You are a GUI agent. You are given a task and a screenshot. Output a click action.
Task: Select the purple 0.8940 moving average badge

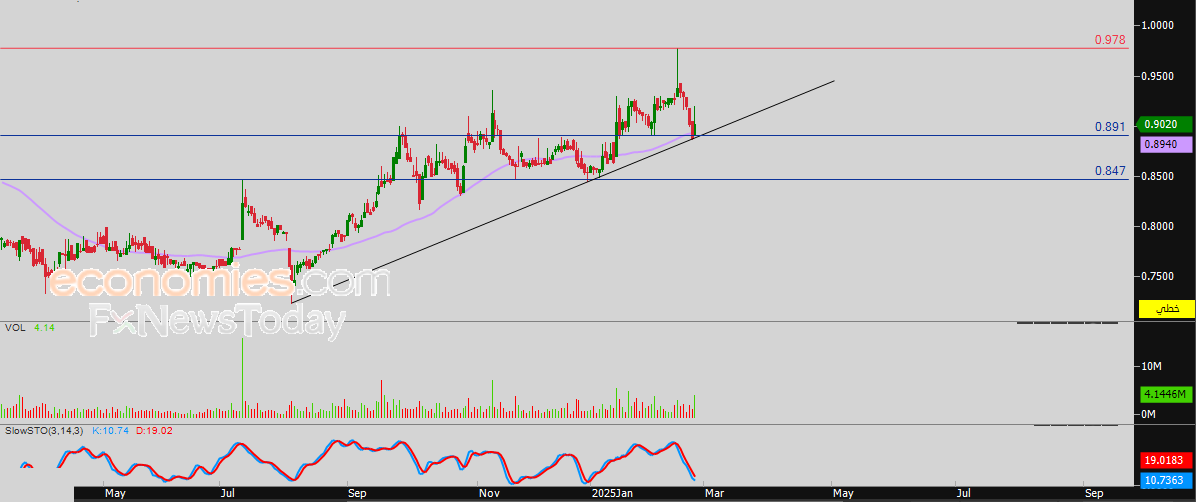click(x=1166, y=143)
